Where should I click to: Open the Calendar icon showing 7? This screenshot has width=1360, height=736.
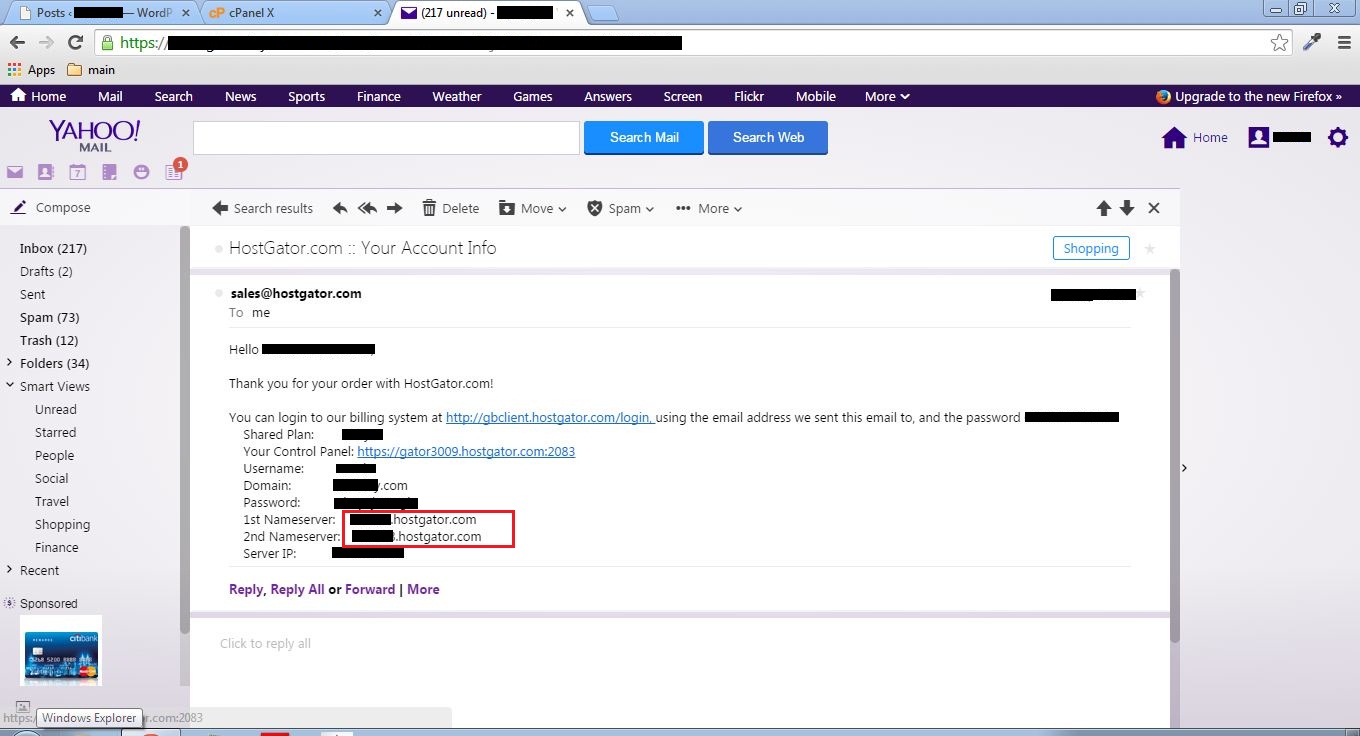[77, 172]
